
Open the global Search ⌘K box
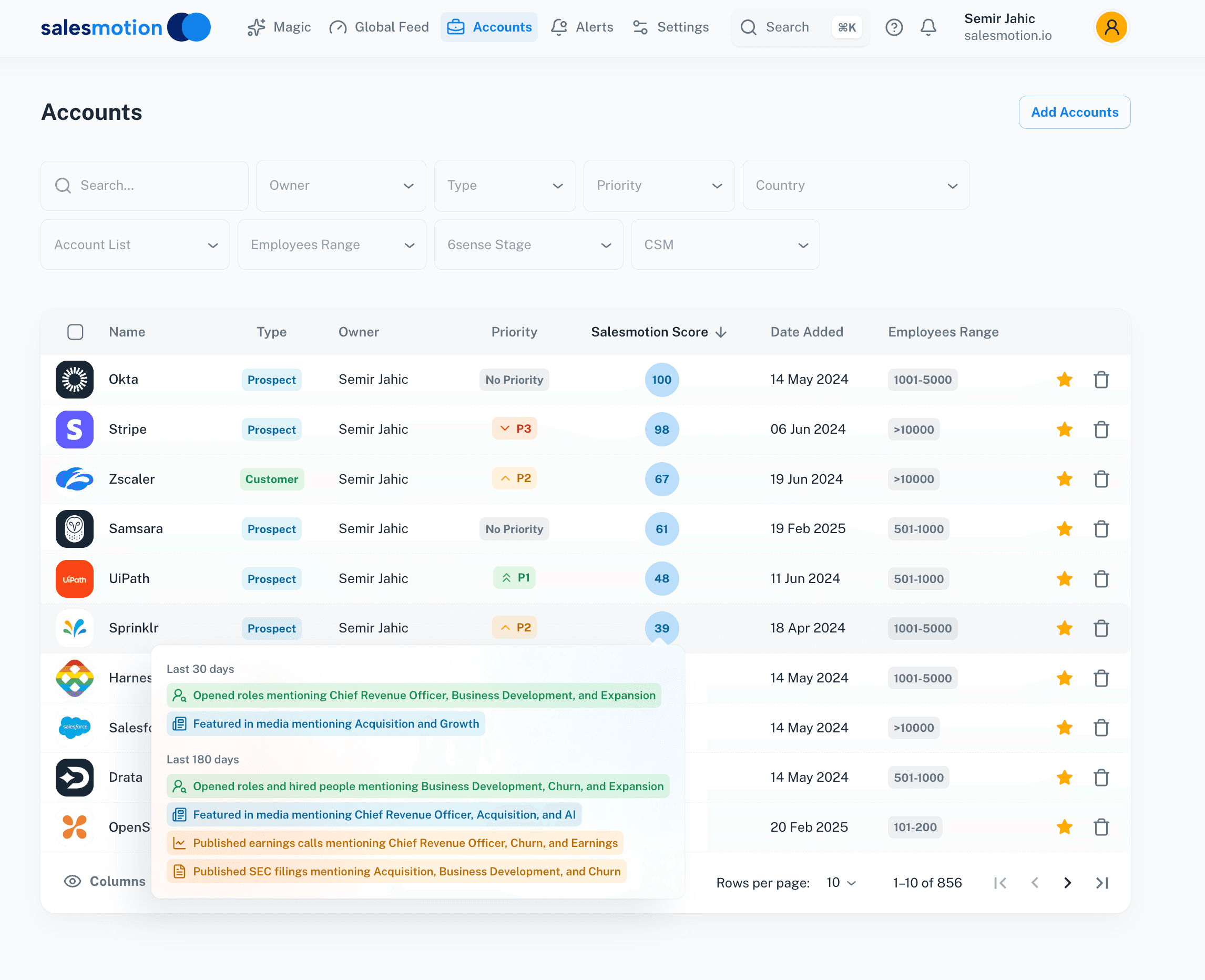(x=800, y=27)
